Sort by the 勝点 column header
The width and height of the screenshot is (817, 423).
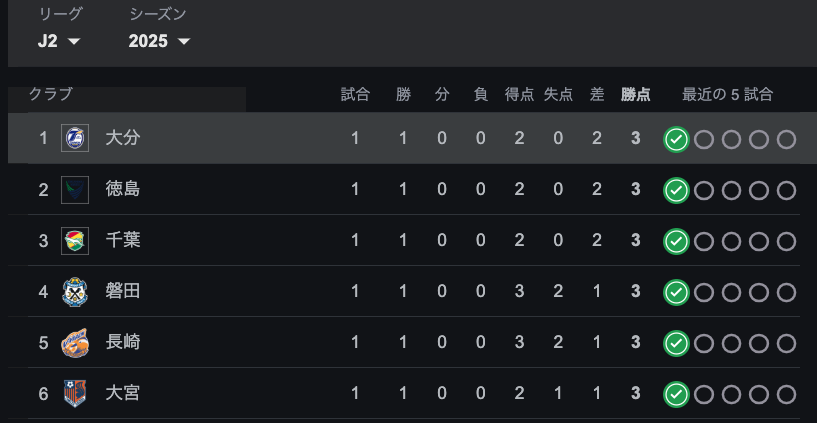click(x=635, y=95)
